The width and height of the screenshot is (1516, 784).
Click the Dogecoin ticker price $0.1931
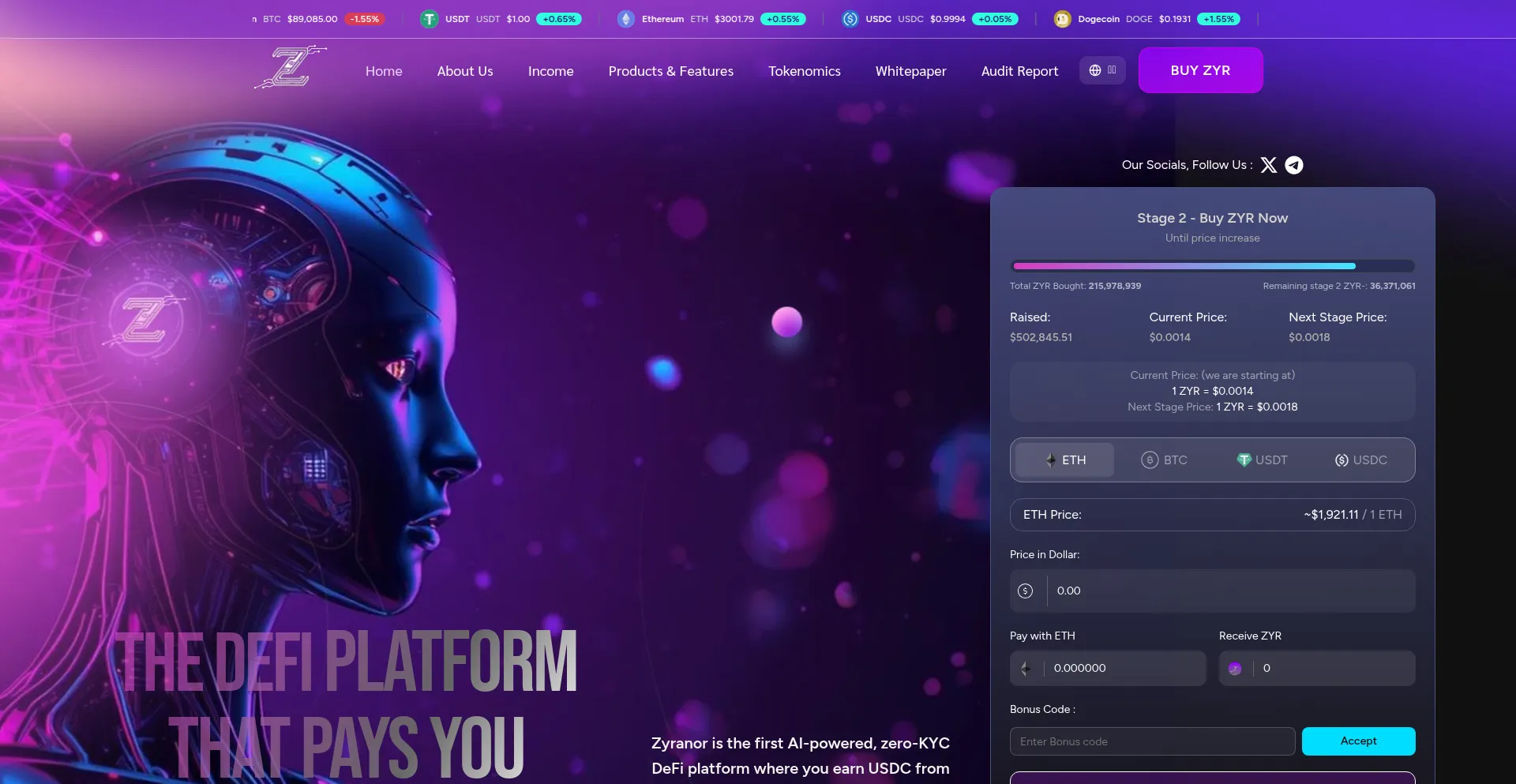[x=1175, y=19]
